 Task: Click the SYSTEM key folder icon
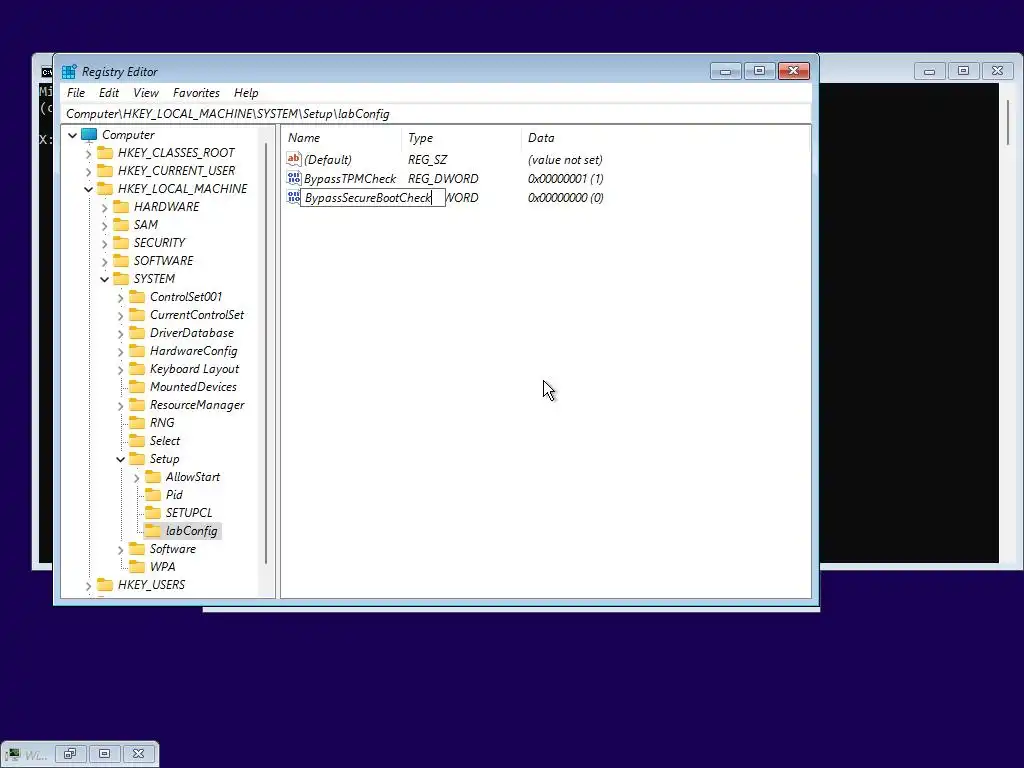click(x=121, y=279)
